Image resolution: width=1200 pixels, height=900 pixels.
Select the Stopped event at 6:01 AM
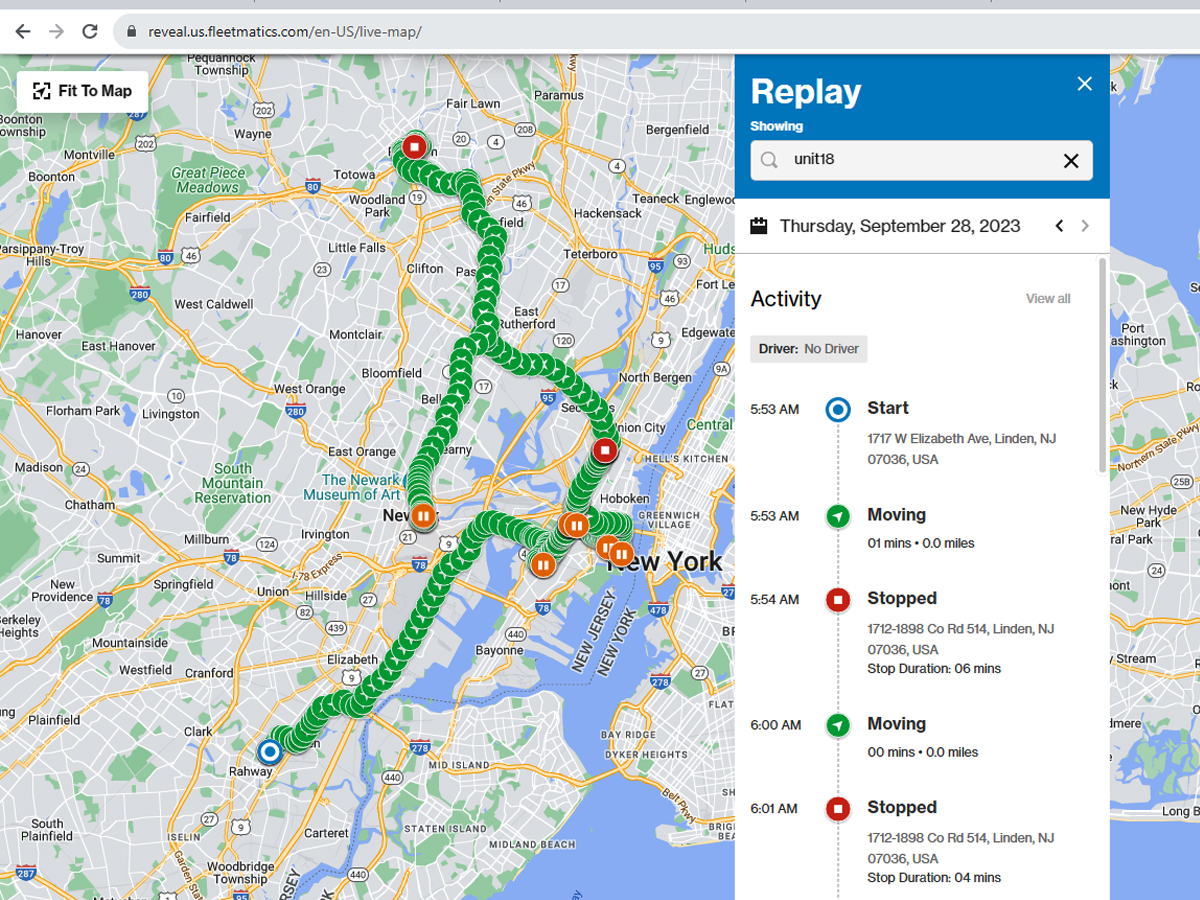pyautogui.click(x=901, y=808)
